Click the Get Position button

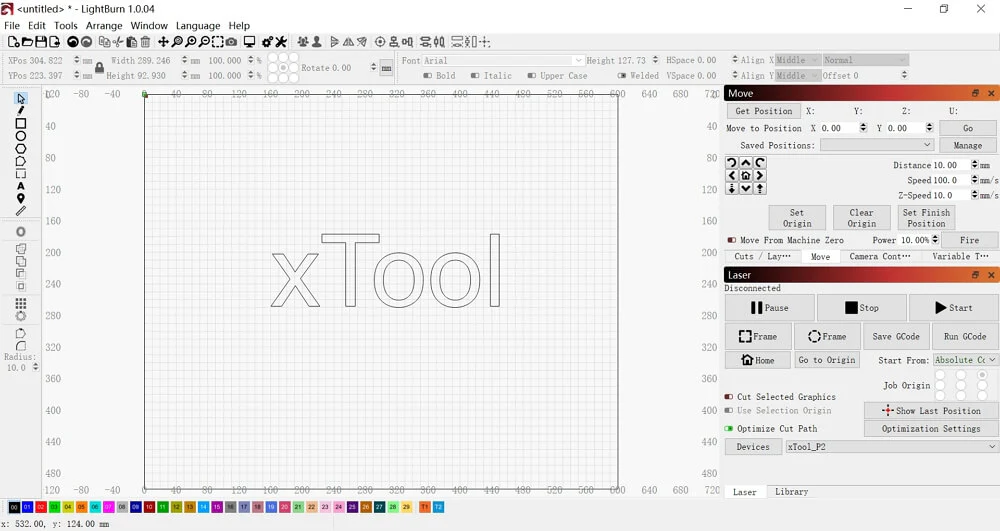(763, 111)
